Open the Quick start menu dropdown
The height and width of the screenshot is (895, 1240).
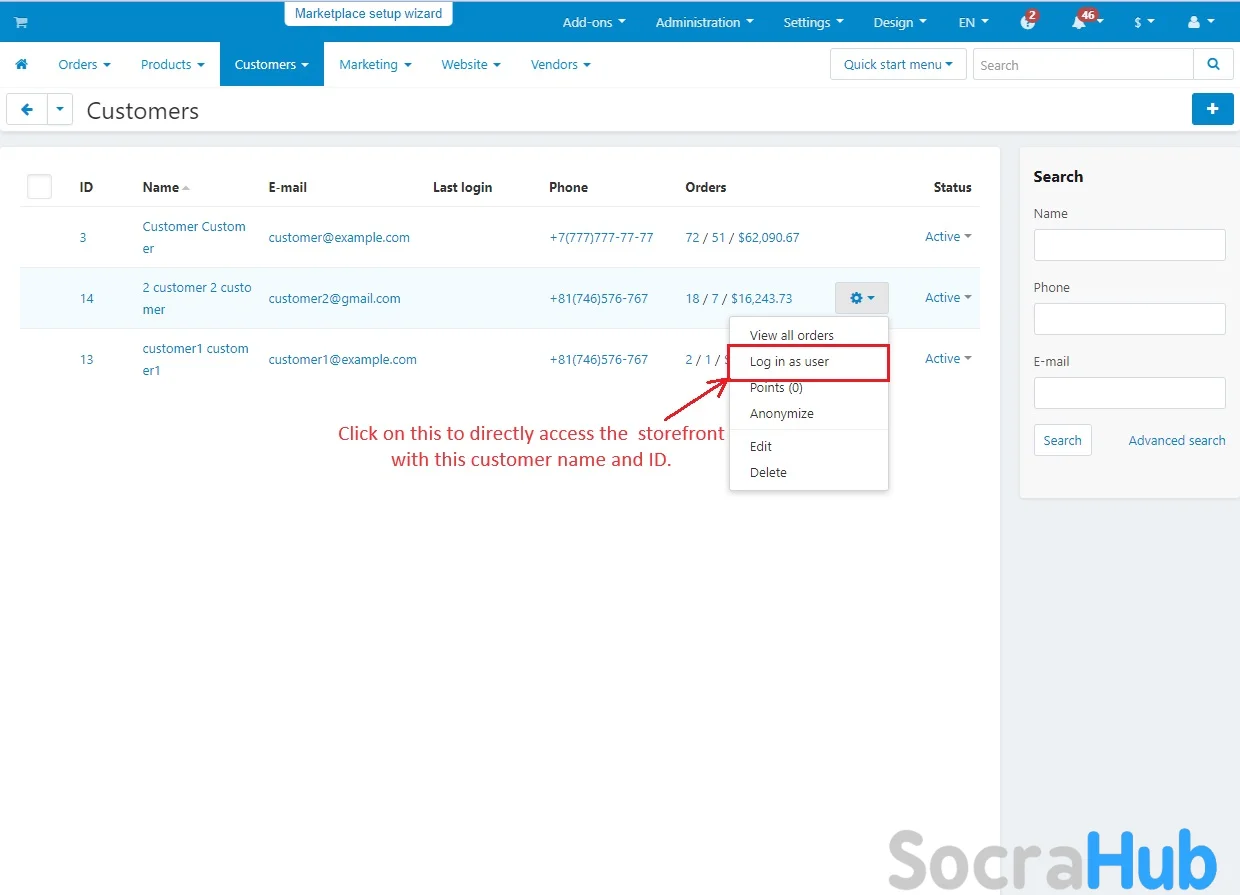pos(897,65)
